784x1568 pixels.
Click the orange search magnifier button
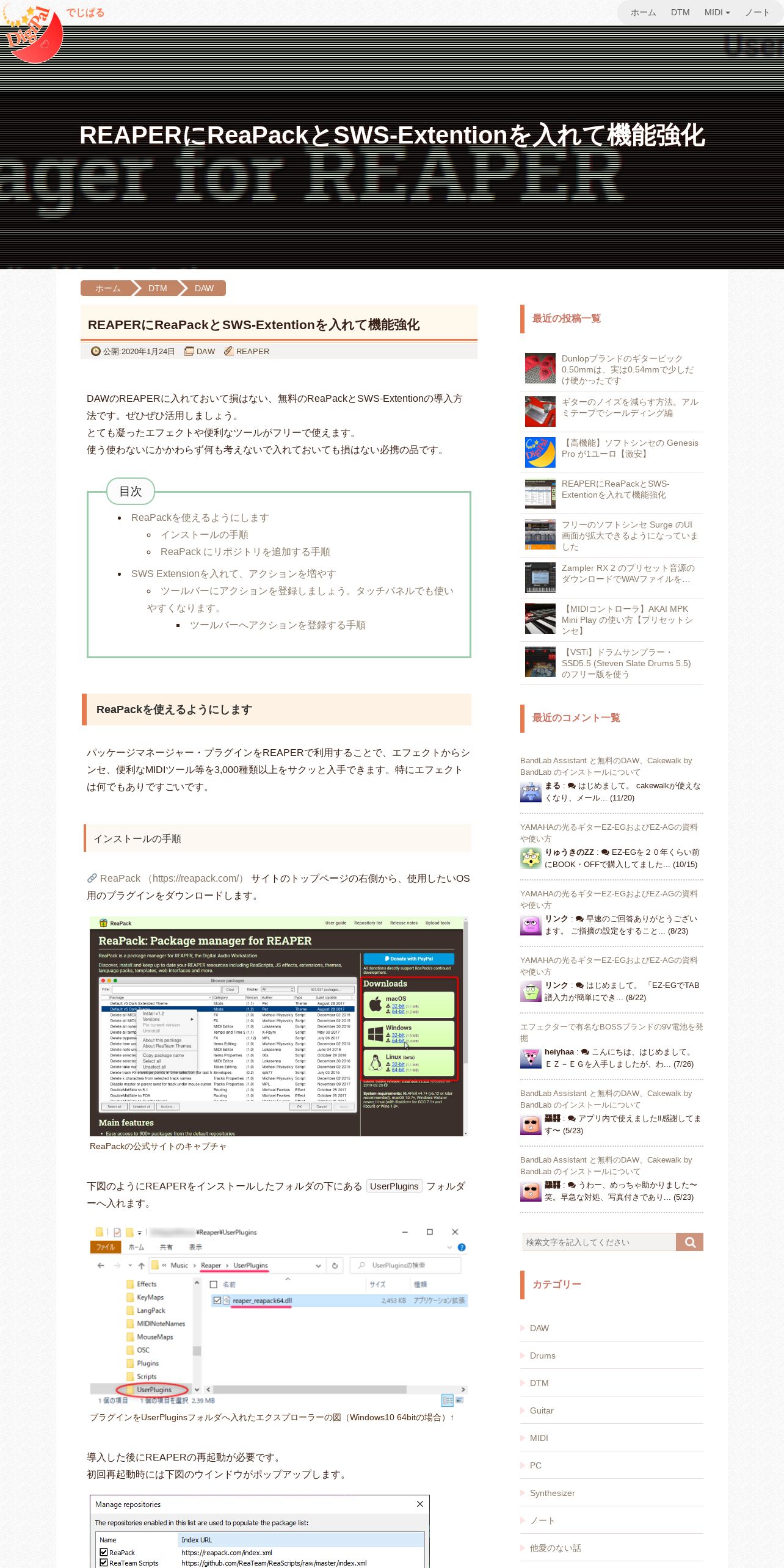pos(690,1242)
